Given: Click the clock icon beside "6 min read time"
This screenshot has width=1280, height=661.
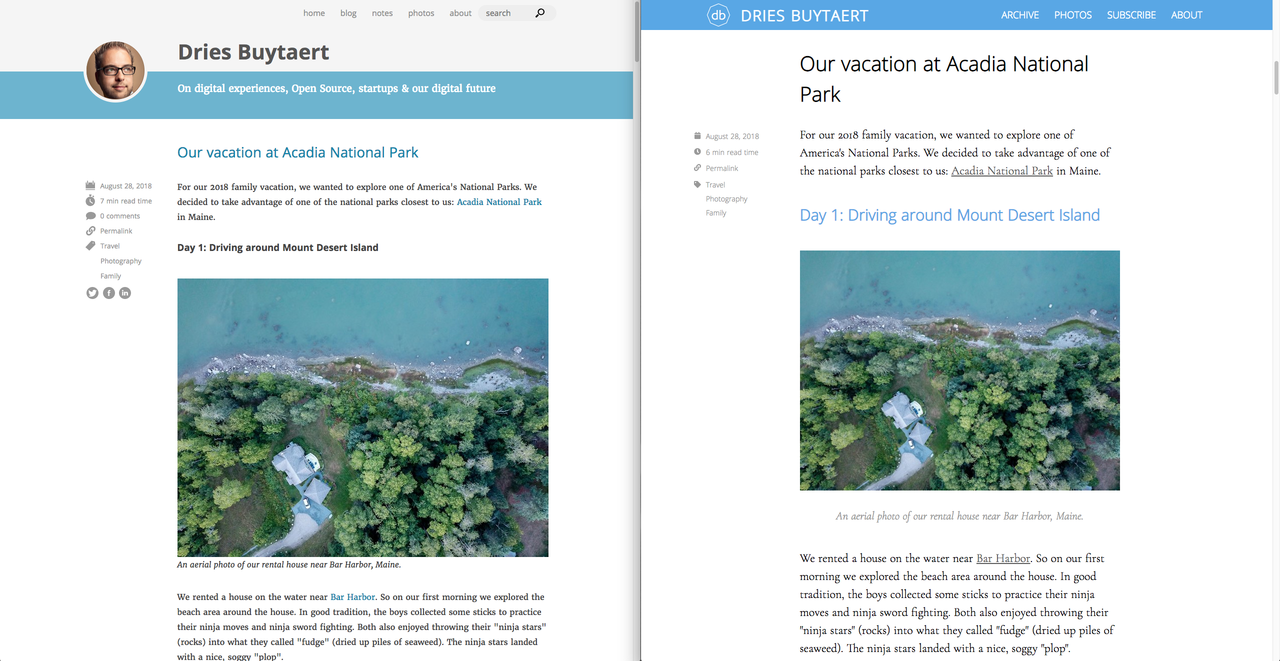Looking at the screenshot, I should 697,151.
